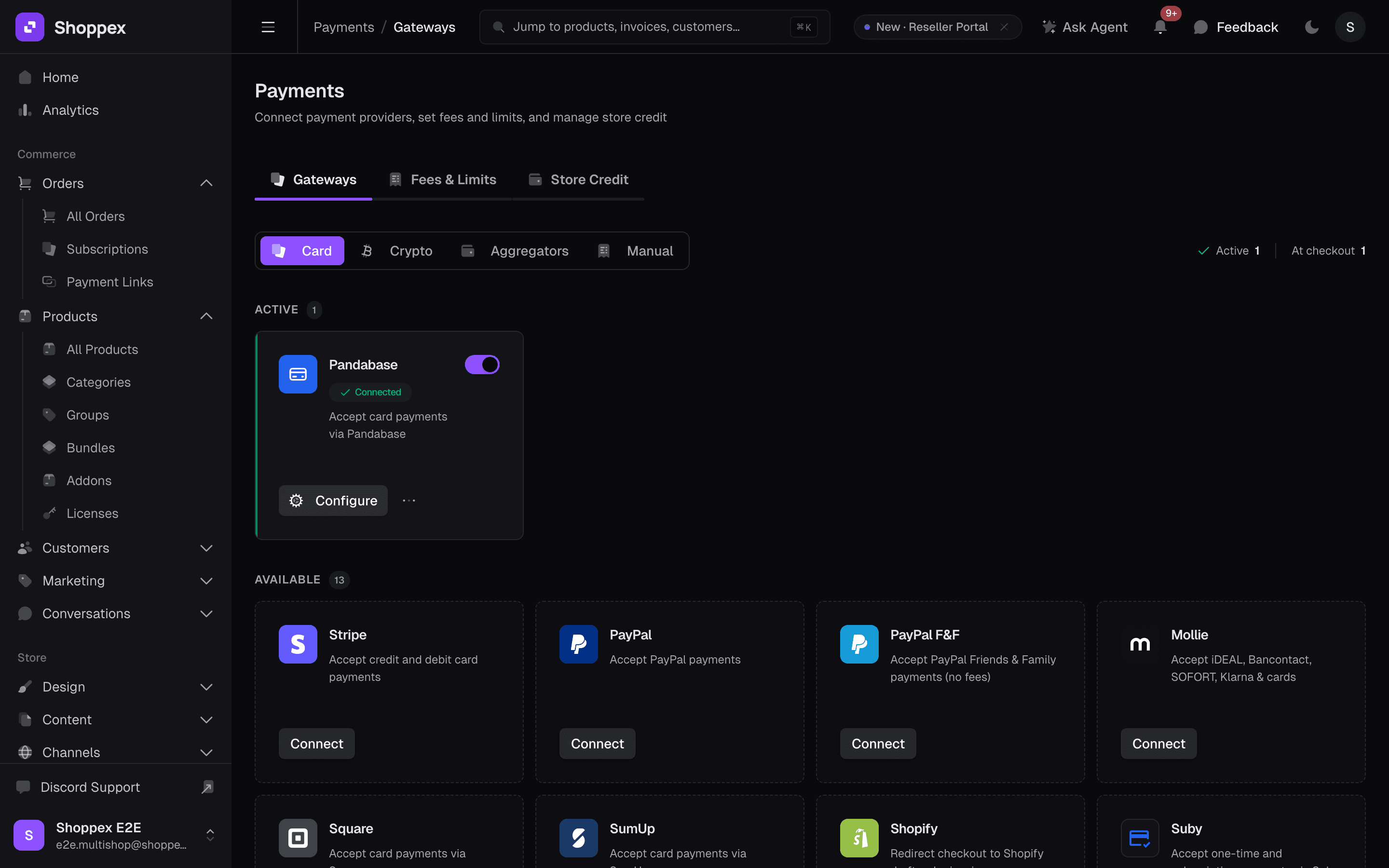
Task: Dismiss the New Reseller Portal banner
Action: tap(1004, 27)
